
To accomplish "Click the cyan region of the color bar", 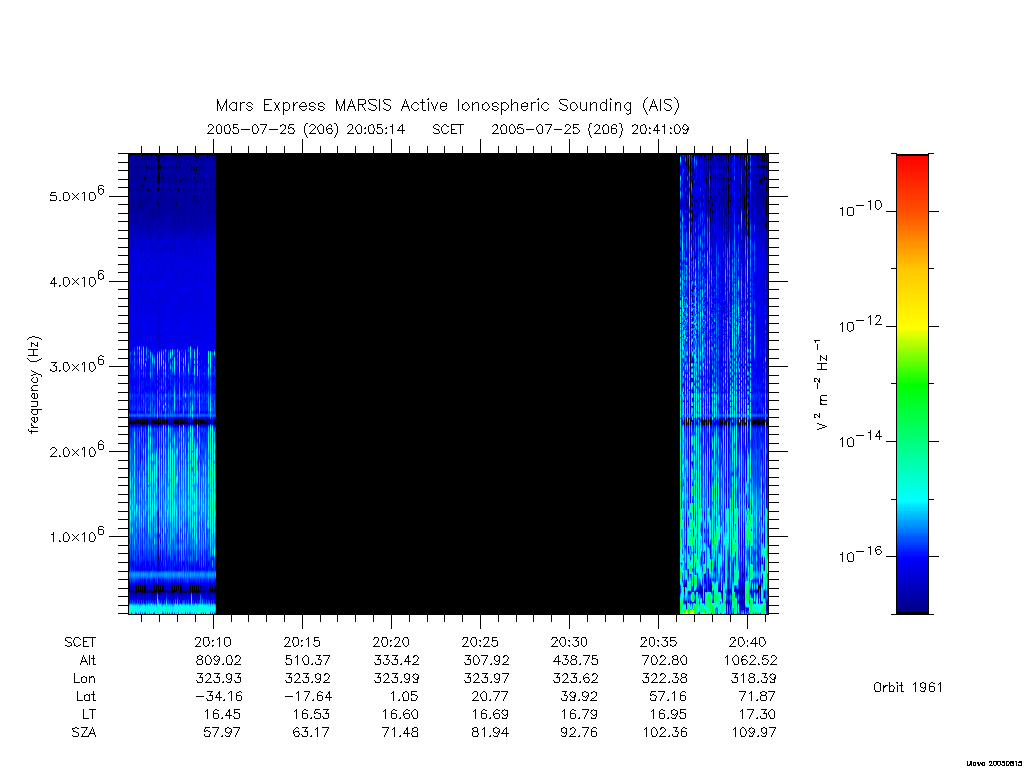I will 912,500.
